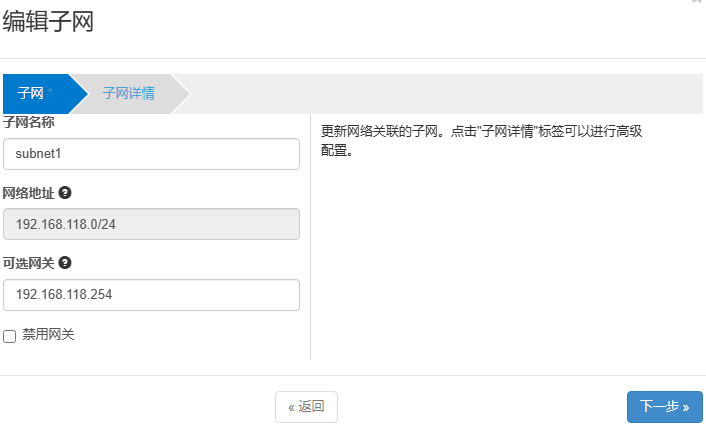Click the 编辑子网 dialog title
Image resolution: width=706 pixels, height=430 pixels.
tap(48, 22)
